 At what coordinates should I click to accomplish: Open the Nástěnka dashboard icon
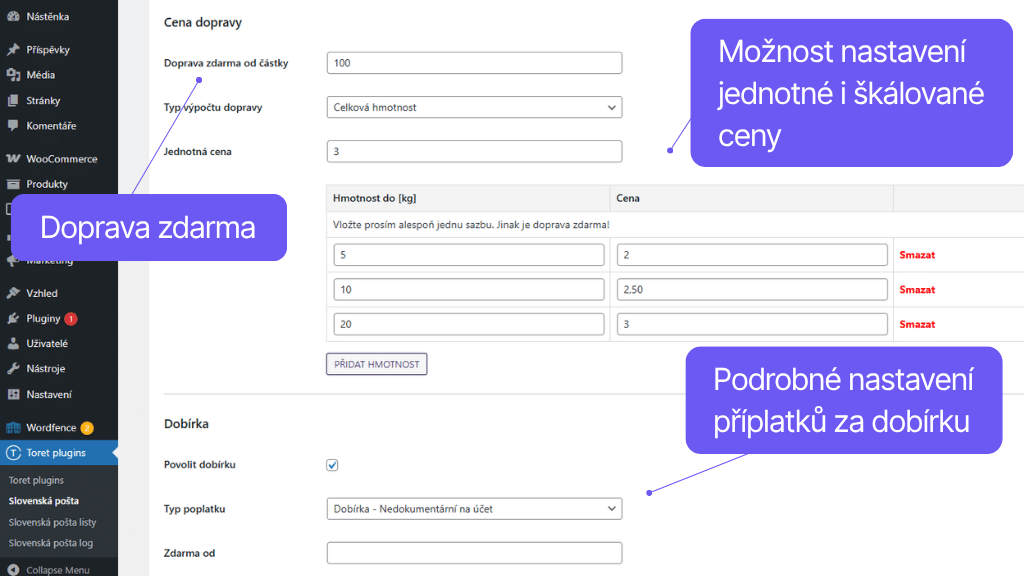(x=14, y=16)
